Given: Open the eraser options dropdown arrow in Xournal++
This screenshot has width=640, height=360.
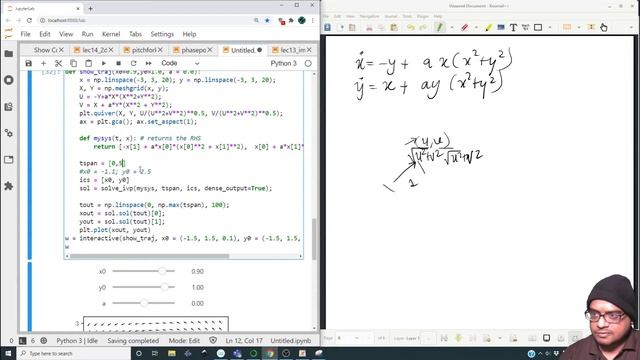Looking at the screenshot, I should 476,27.
